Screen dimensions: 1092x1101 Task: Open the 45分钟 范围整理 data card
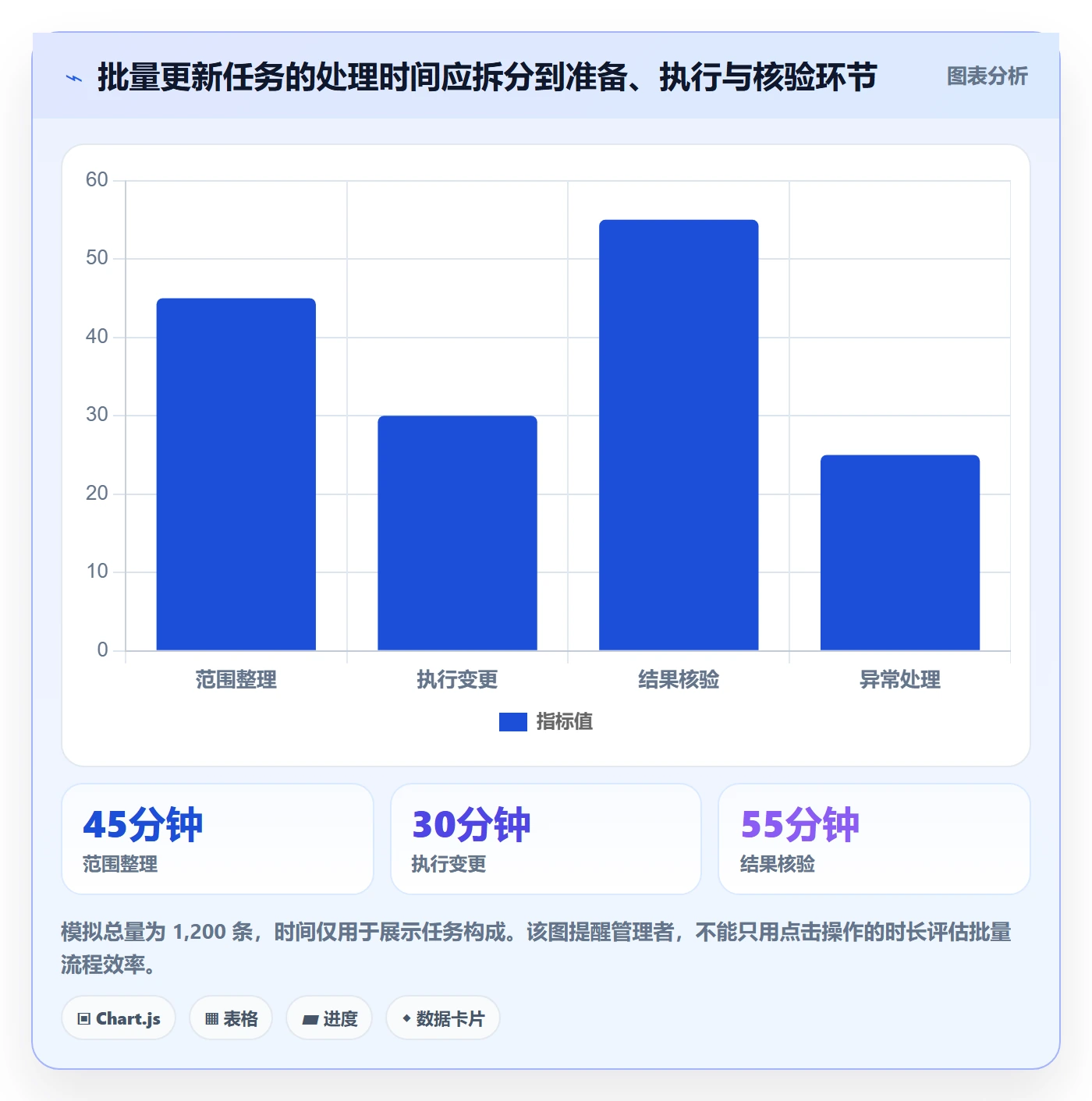point(218,839)
